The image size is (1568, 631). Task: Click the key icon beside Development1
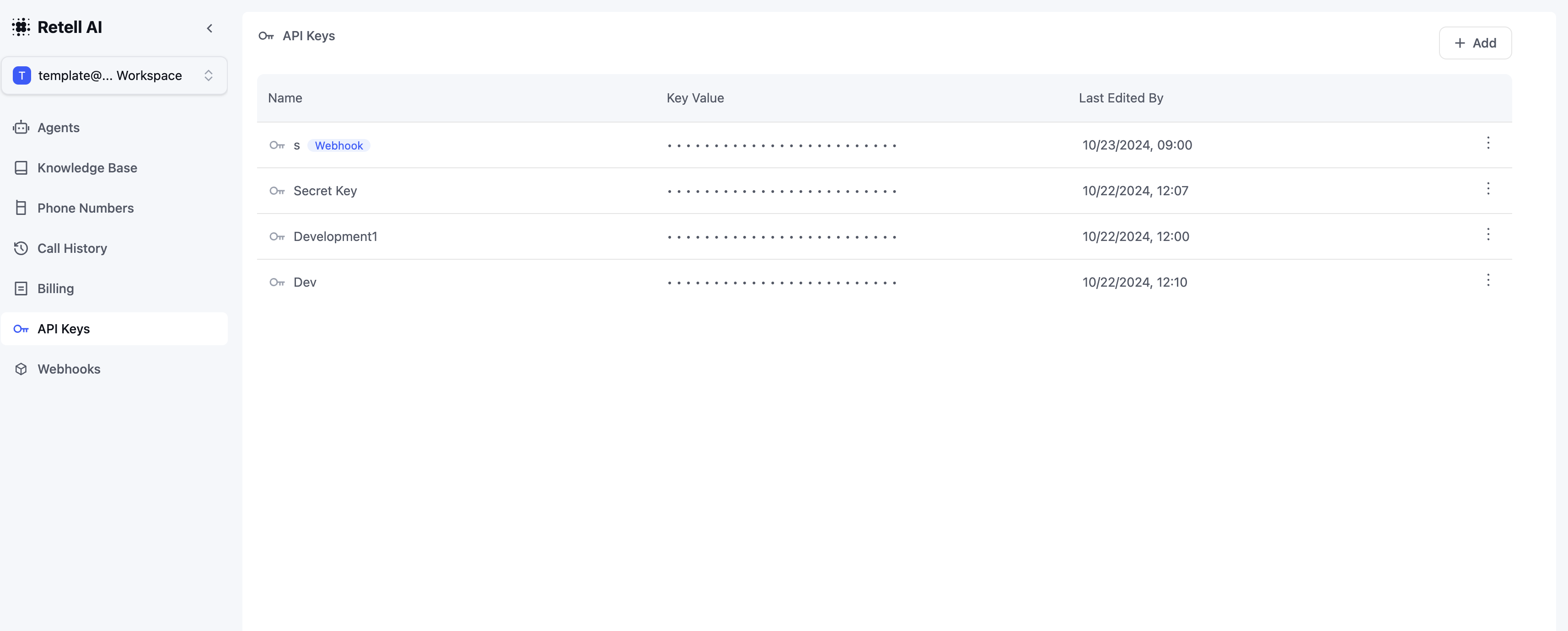tap(278, 236)
